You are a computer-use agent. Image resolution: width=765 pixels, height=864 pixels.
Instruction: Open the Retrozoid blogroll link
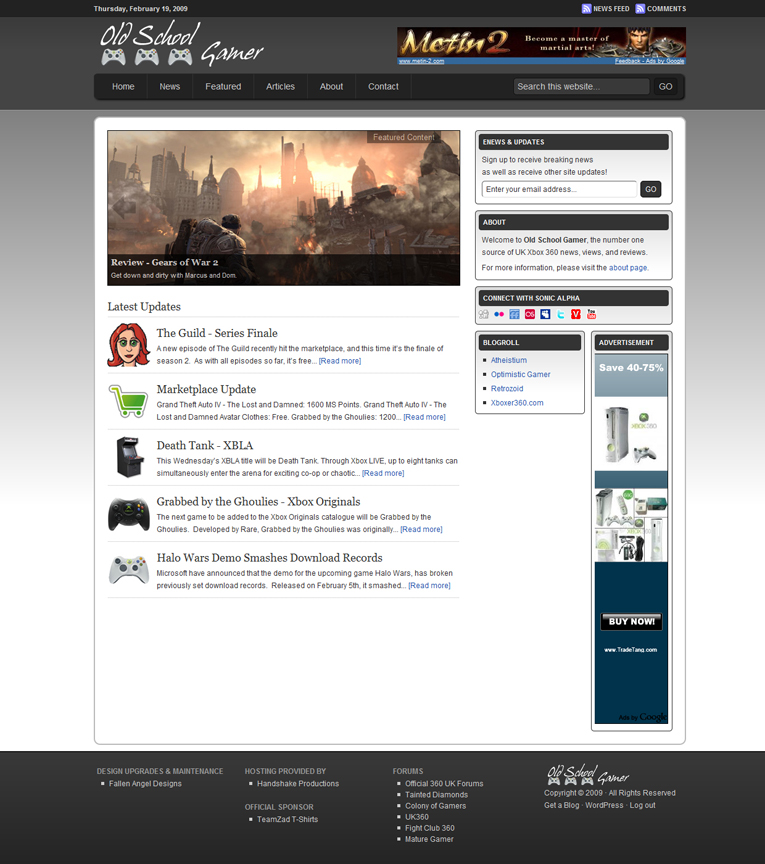tap(507, 388)
